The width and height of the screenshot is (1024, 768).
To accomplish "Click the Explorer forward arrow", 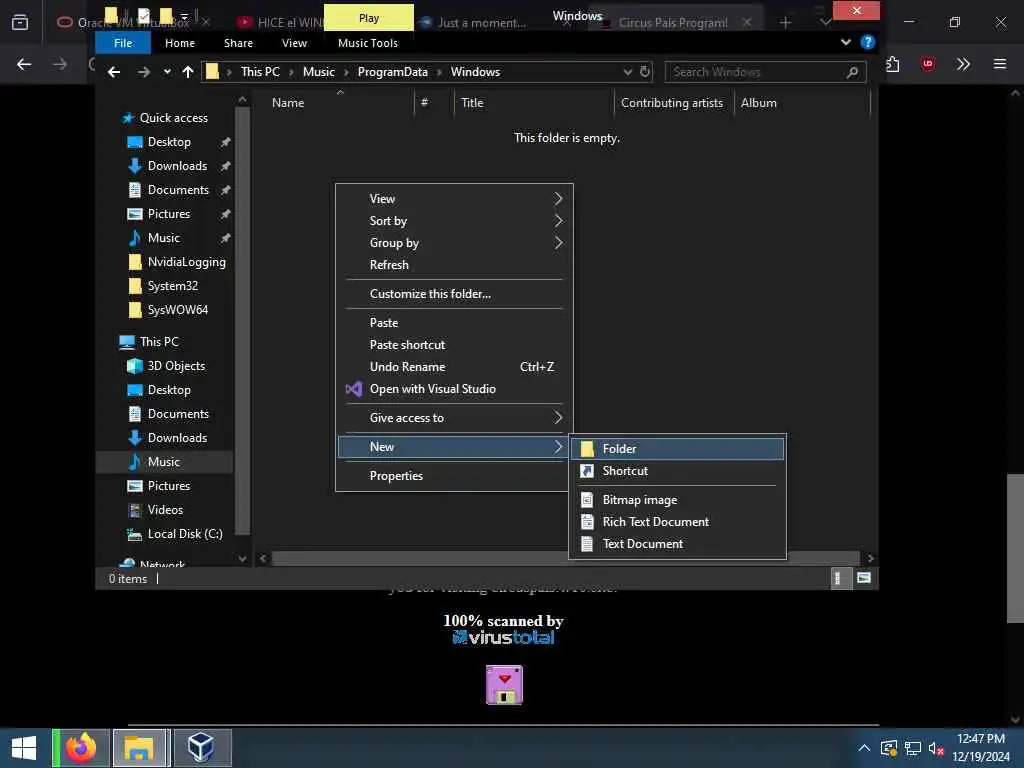I will [144, 72].
